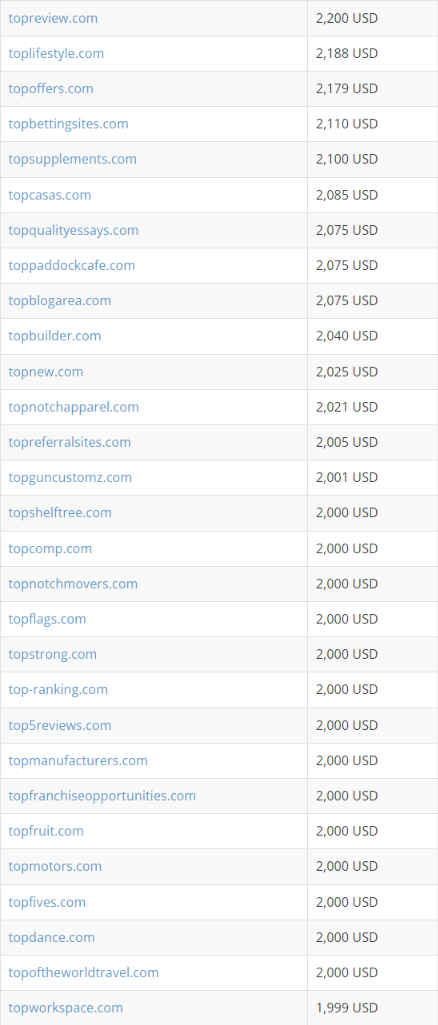Viewport: 438px width, 1025px height.
Task: Click topoftheworldtravel.com link
Action: pyautogui.click(x=84, y=973)
